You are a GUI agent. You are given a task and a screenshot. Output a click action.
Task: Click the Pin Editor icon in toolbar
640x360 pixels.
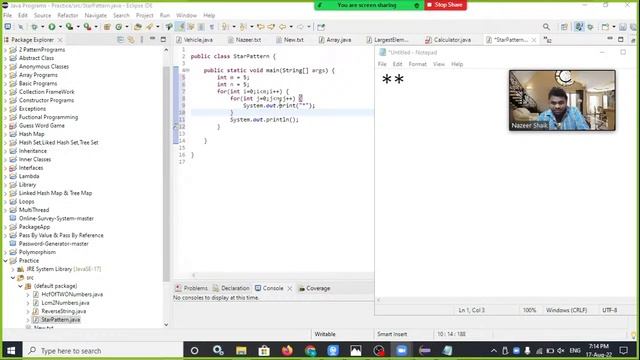[x=321, y=27]
